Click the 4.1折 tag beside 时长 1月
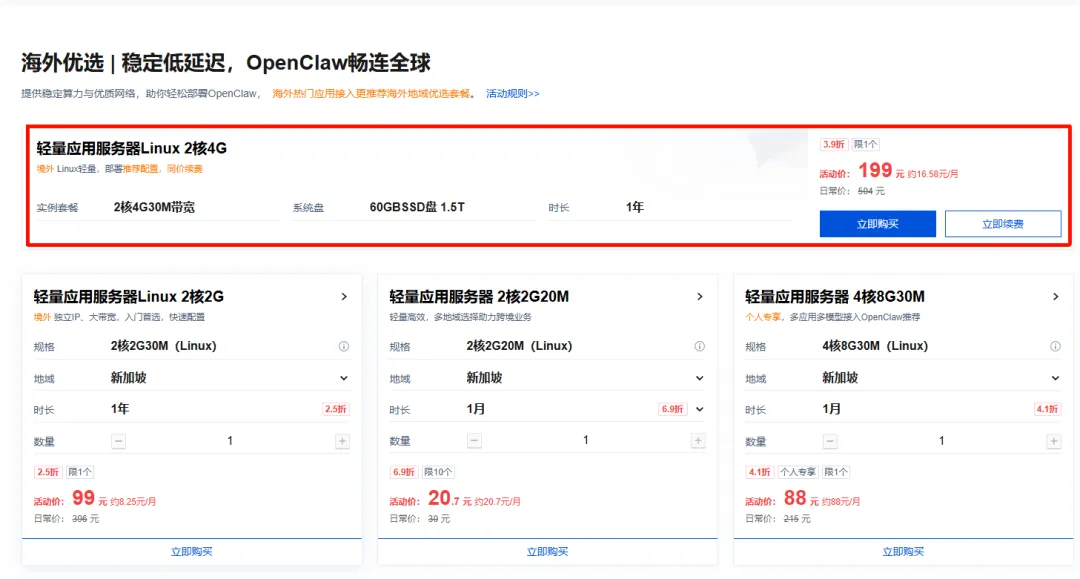 (x=1047, y=409)
